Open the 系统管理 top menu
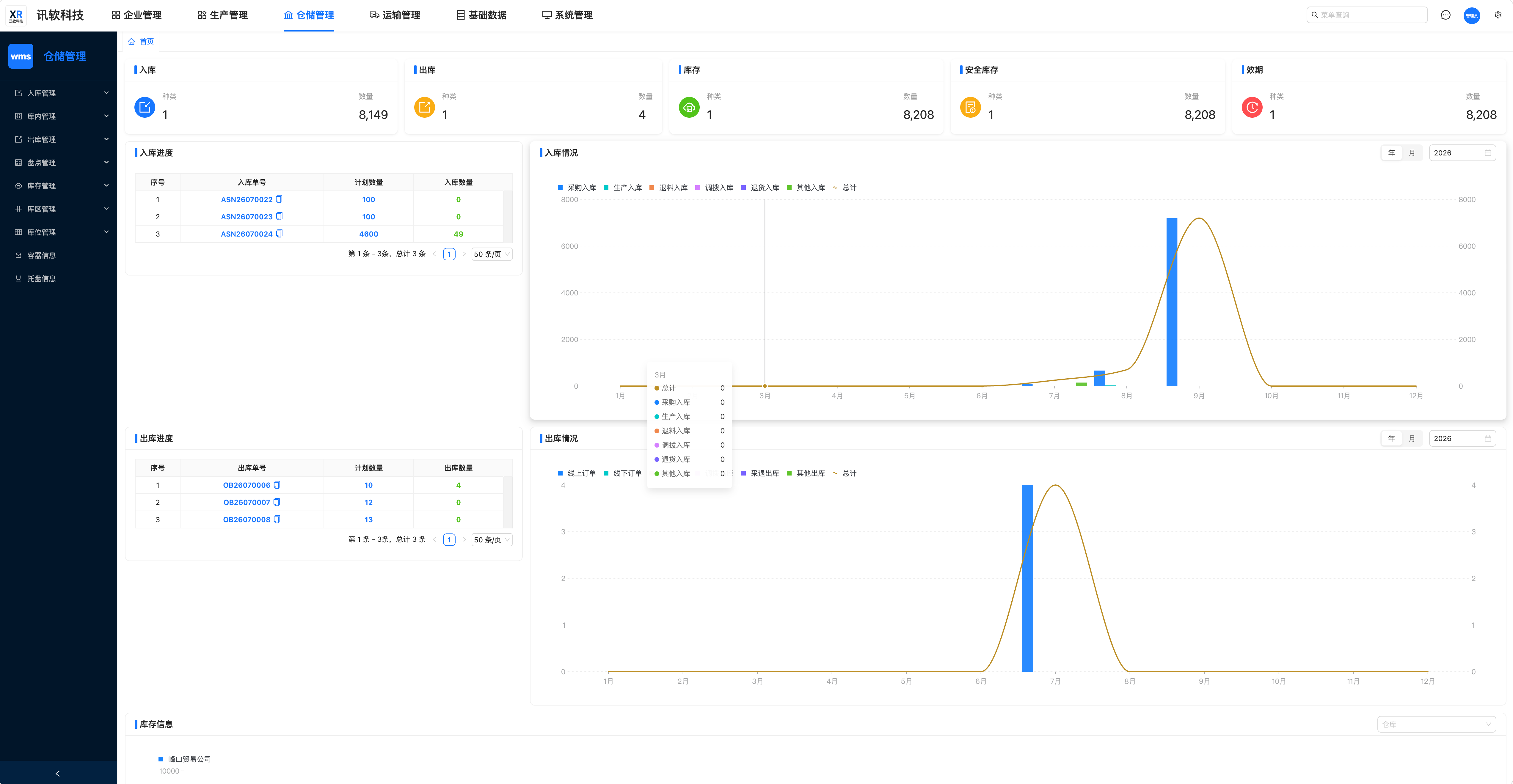Viewport: 1513px width, 784px height. click(x=567, y=15)
